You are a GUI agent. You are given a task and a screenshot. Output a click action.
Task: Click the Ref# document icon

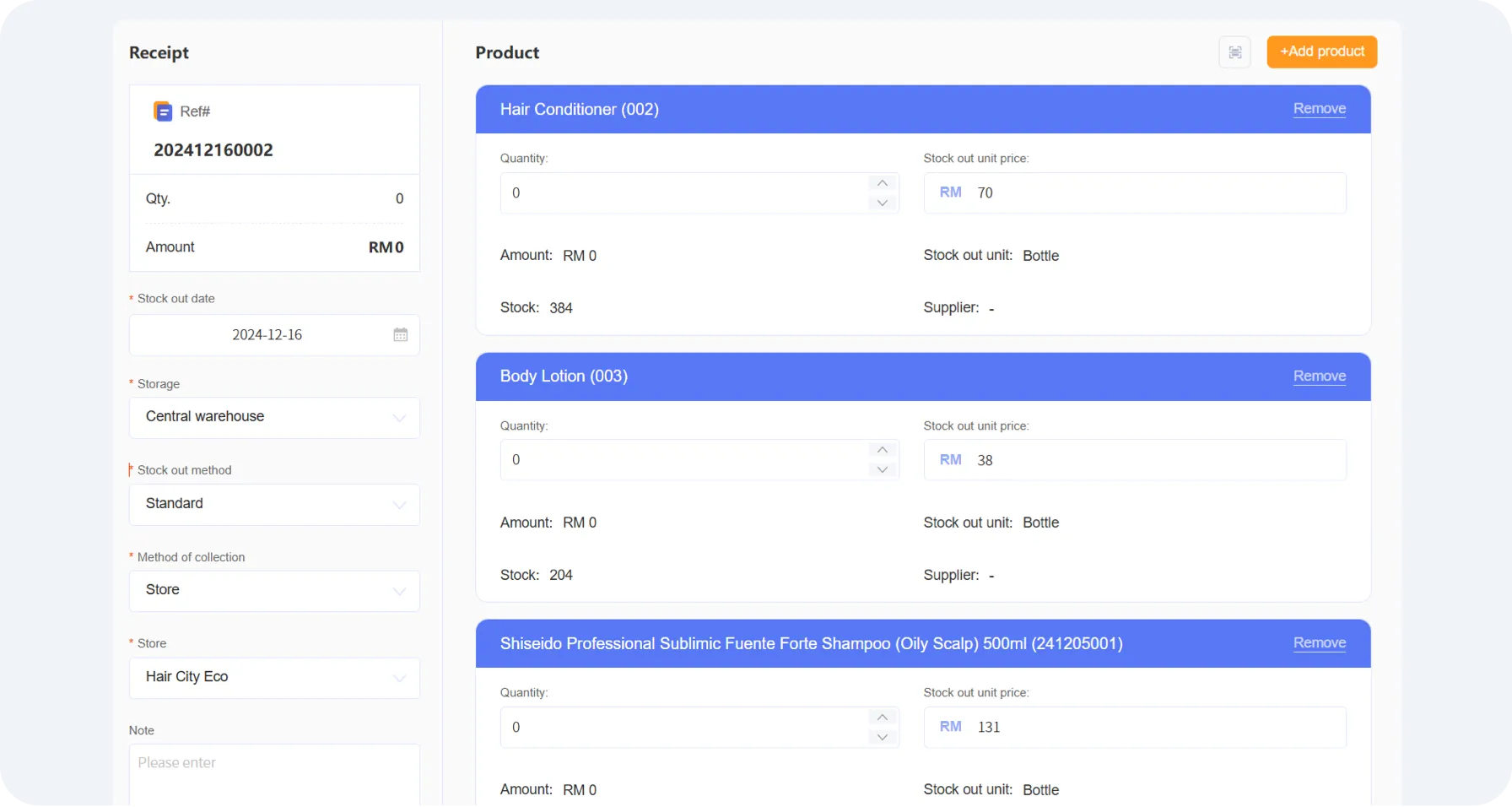(x=161, y=111)
